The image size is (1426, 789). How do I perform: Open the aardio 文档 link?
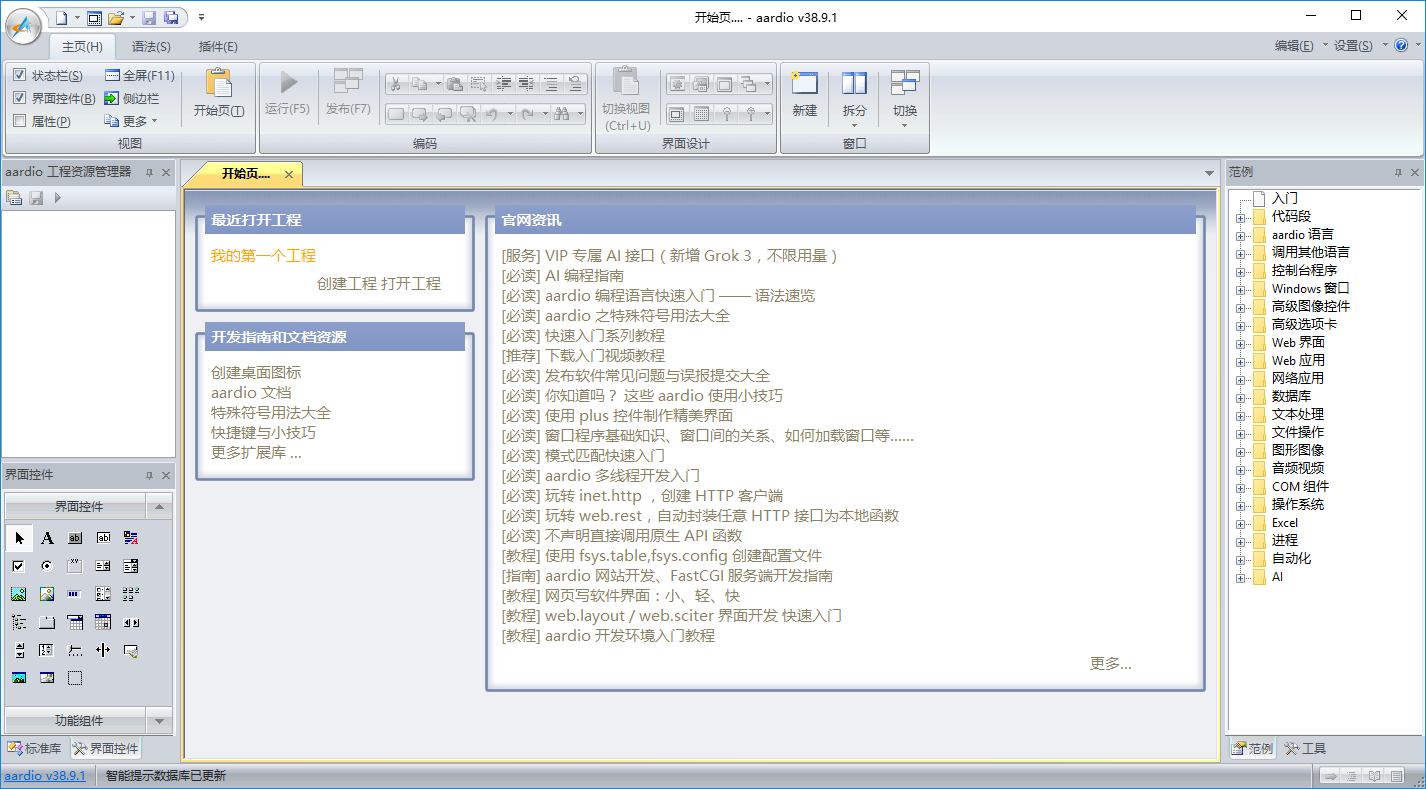(x=251, y=393)
